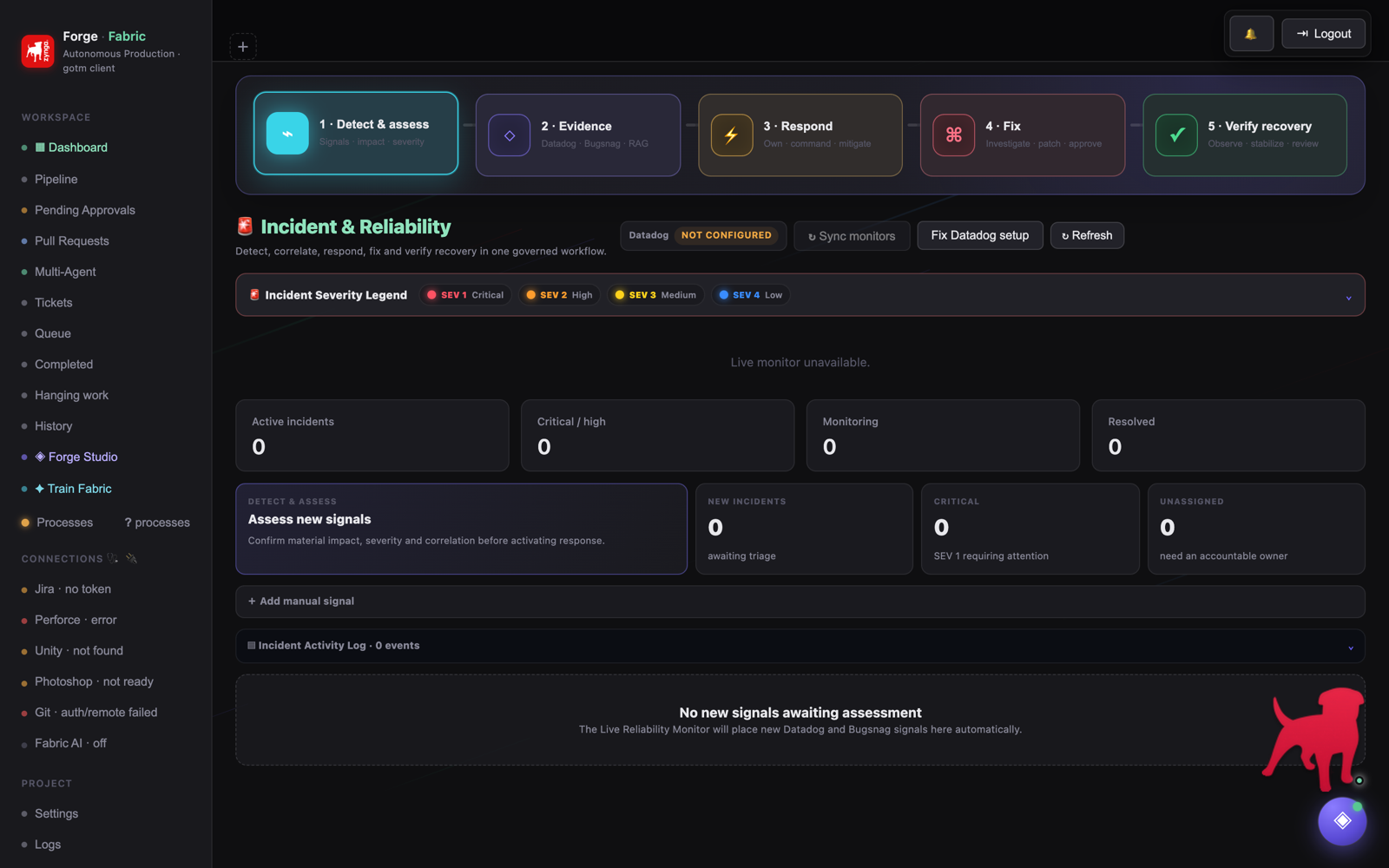This screenshot has width=1389, height=868.
Task: Click the Assess new signals panel
Action: point(462,529)
